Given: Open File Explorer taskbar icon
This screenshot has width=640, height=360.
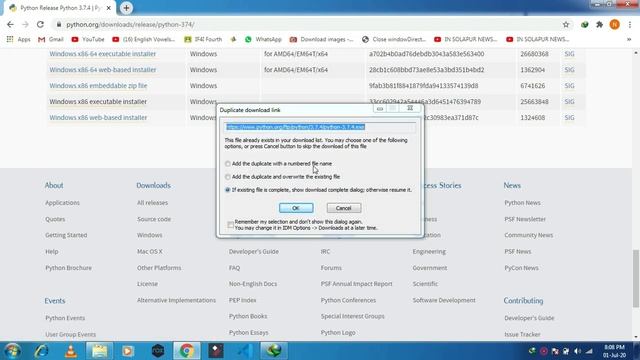Looking at the screenshot, I should point(99,351).
